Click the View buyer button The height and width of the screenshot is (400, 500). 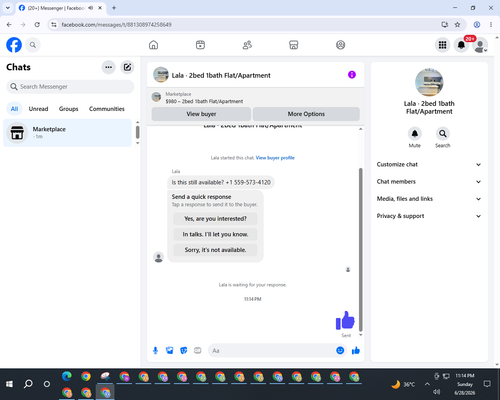tap(201, 114)
